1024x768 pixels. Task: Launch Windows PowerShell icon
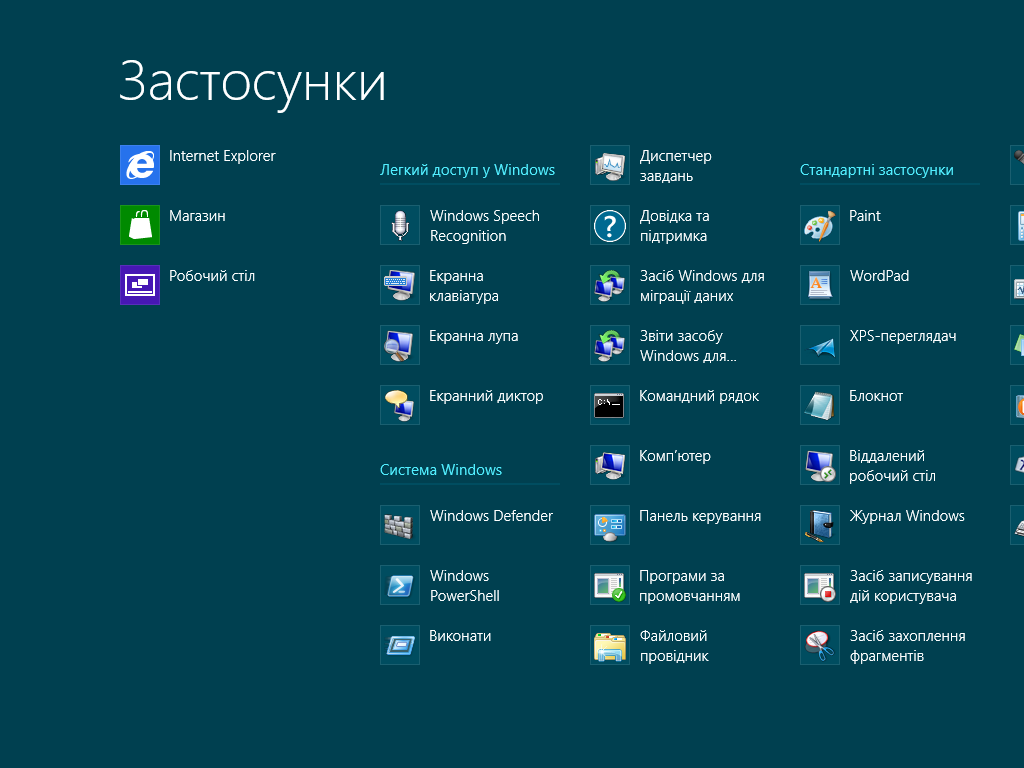[x=400, y=585]
